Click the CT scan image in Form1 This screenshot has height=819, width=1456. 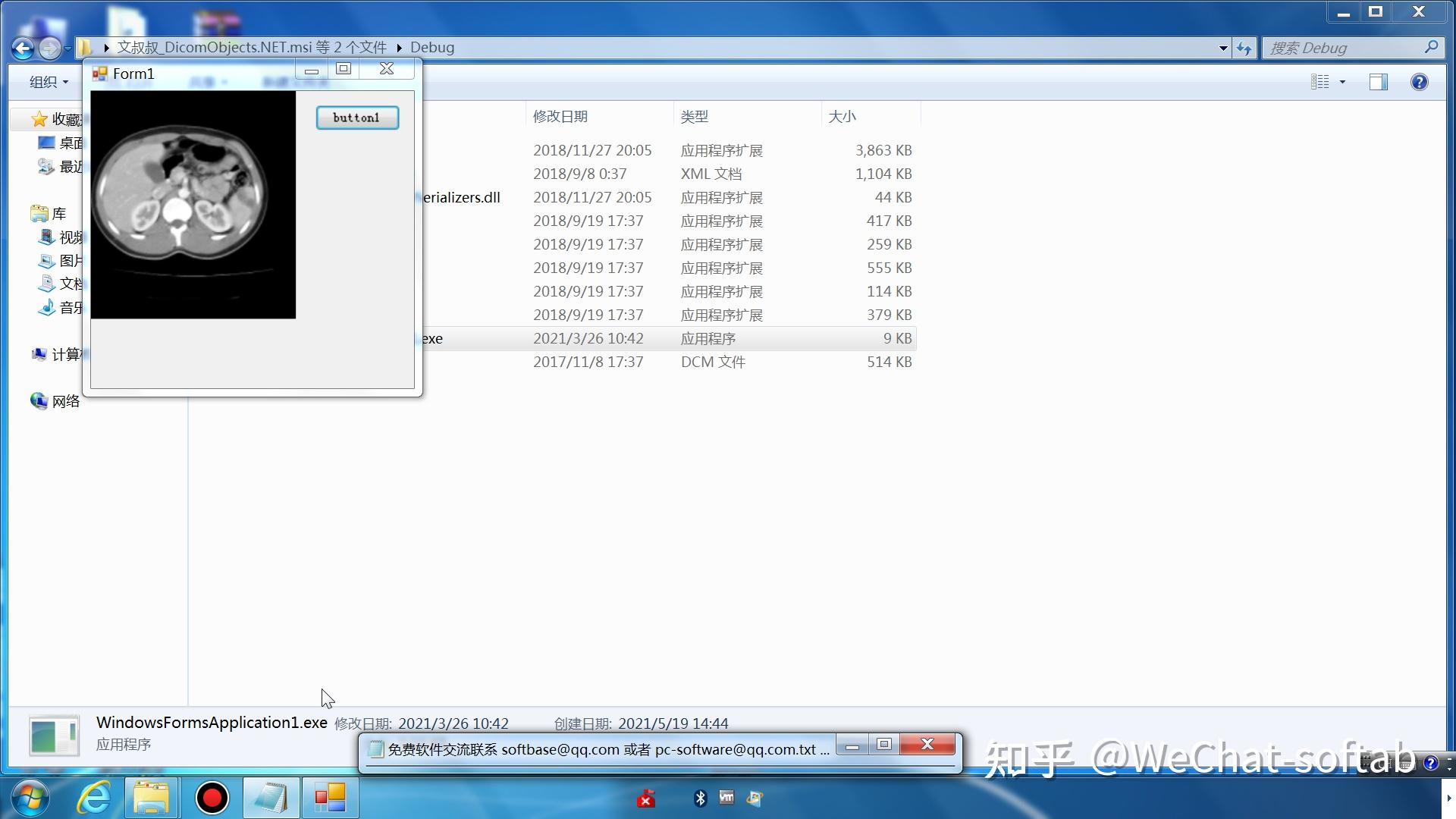tap(193, 205)
